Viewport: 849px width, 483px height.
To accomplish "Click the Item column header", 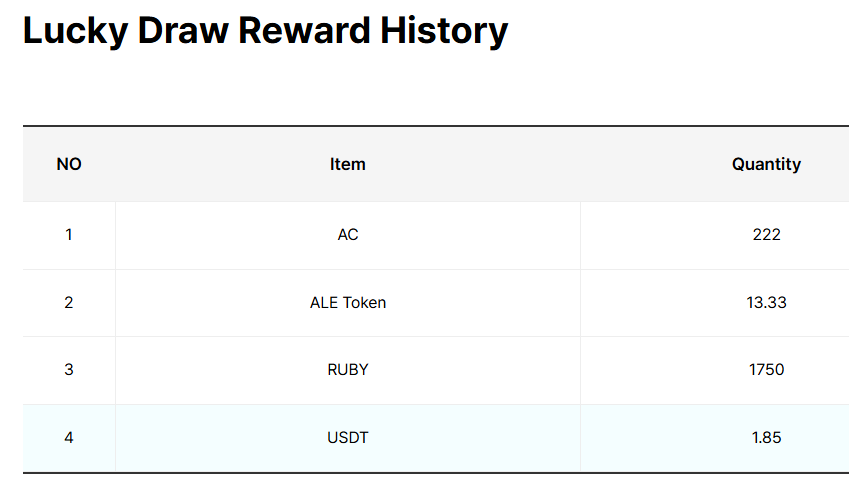I will (x=348, y=164).
